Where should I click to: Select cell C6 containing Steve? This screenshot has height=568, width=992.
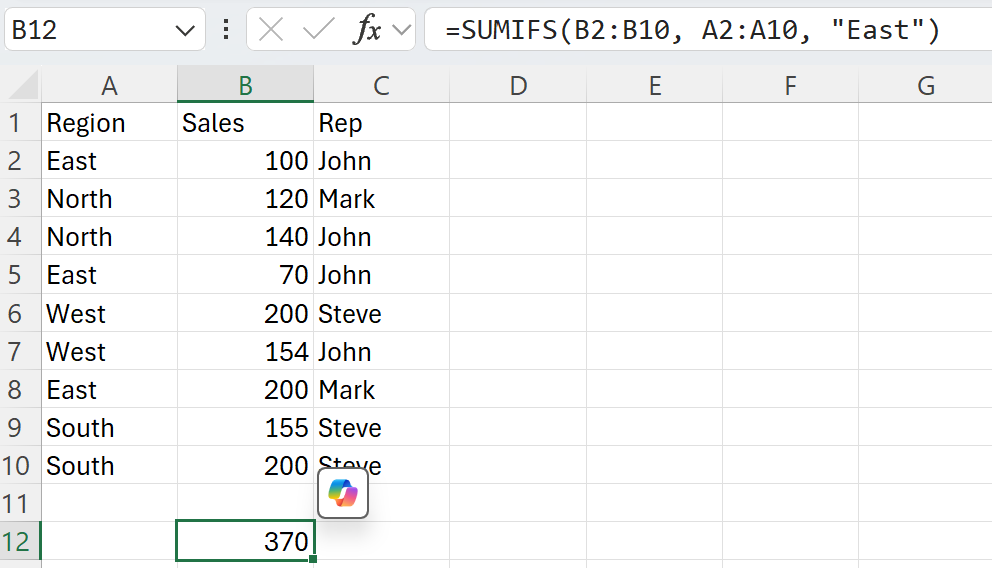(x=381, y=313)
